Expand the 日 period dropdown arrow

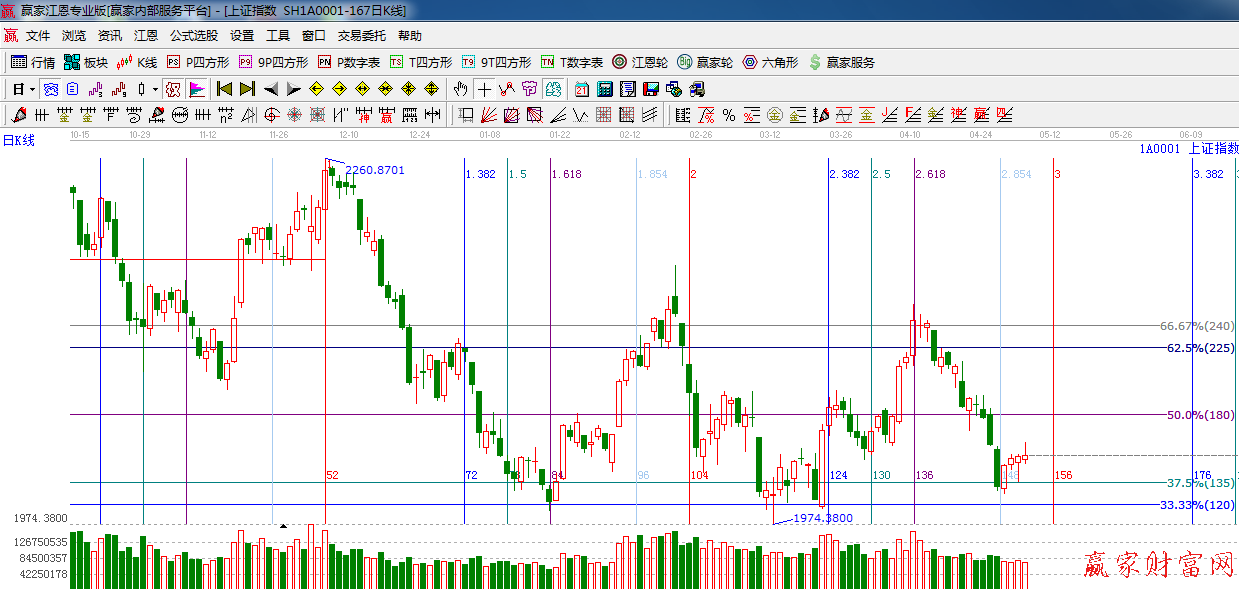(x=32, y=89)
